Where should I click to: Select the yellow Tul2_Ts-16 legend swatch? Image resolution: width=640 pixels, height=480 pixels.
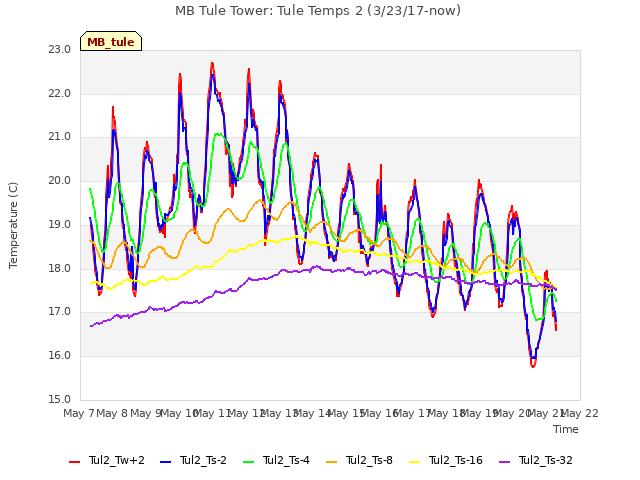point(414,462)
